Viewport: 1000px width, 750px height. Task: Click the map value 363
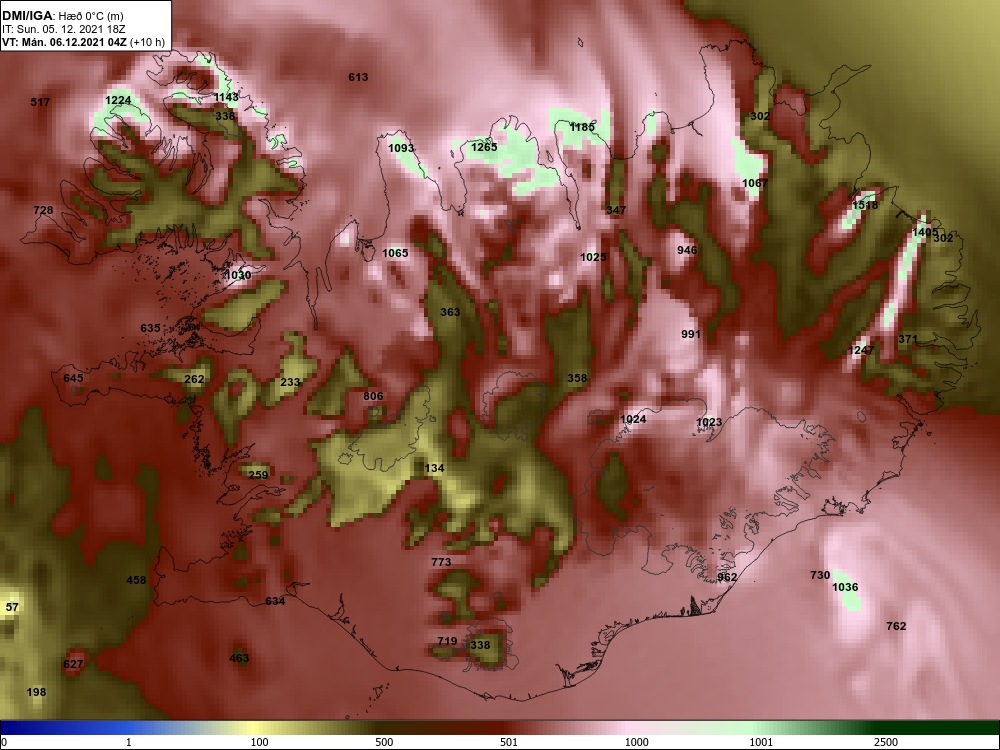(x=450, y=312)
